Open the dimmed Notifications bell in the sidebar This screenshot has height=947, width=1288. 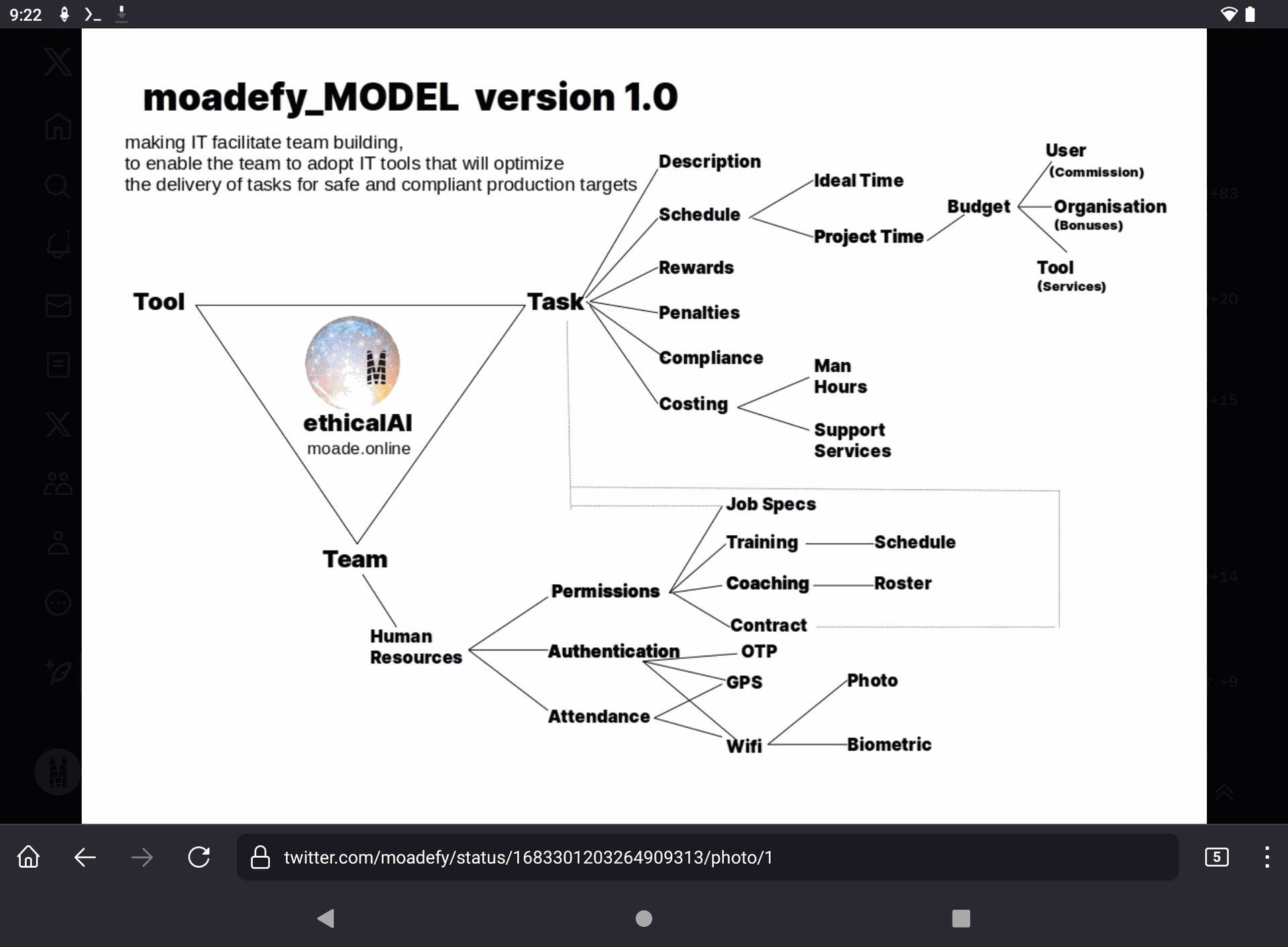tap(58, 245)
